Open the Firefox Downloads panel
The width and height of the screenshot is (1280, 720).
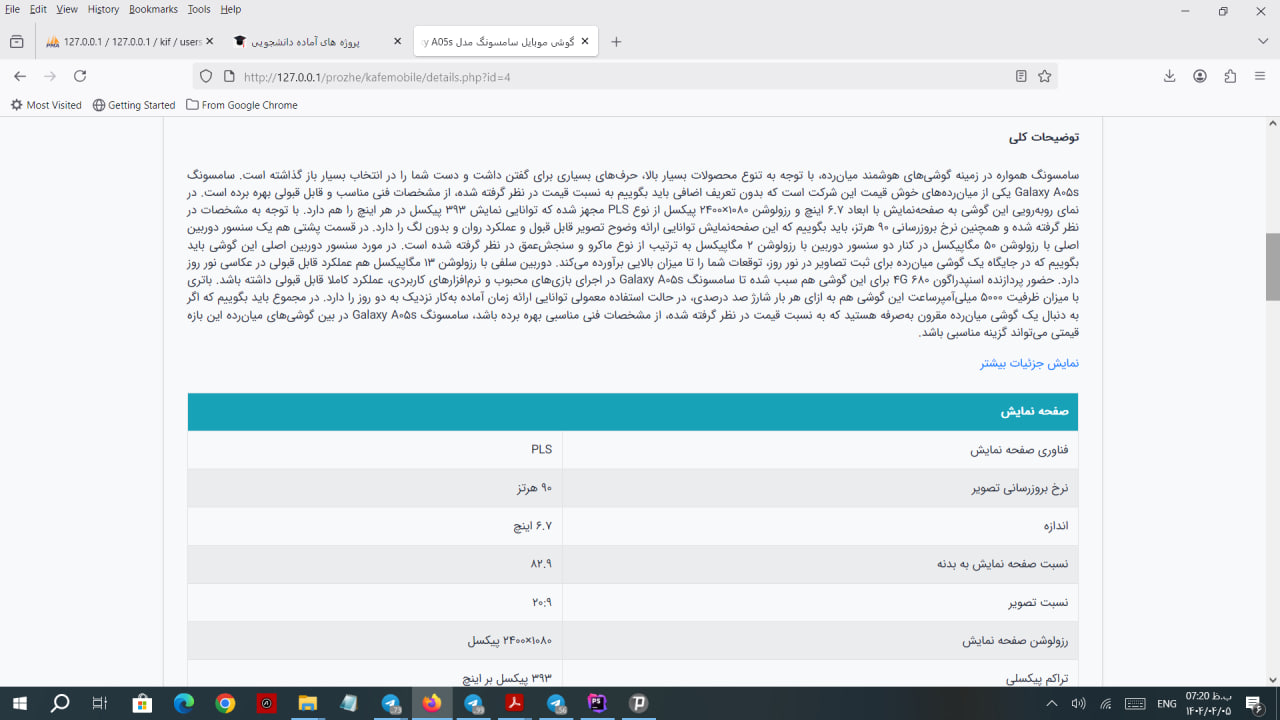pos(1169,76)
